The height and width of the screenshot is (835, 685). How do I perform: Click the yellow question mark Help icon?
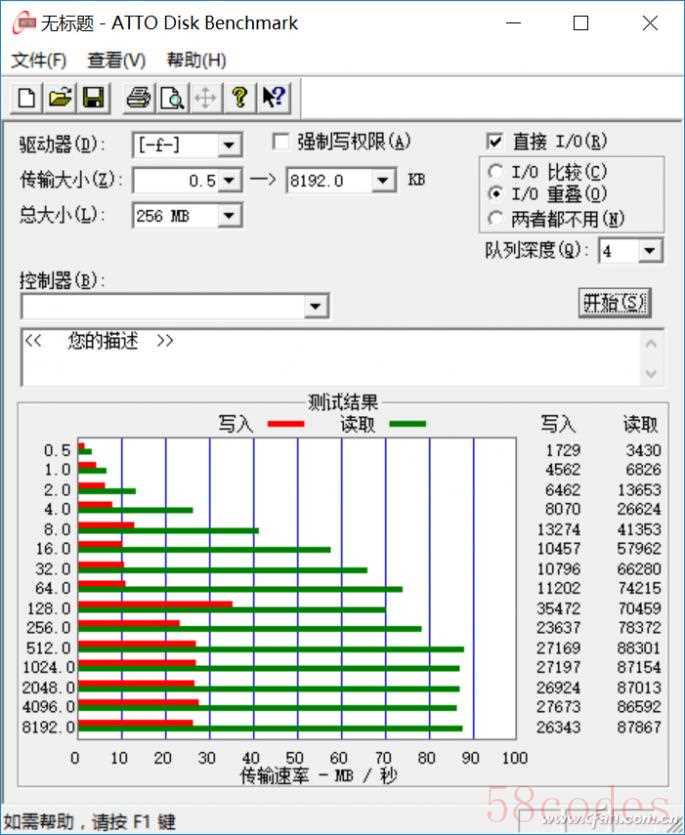pos(240,98)
